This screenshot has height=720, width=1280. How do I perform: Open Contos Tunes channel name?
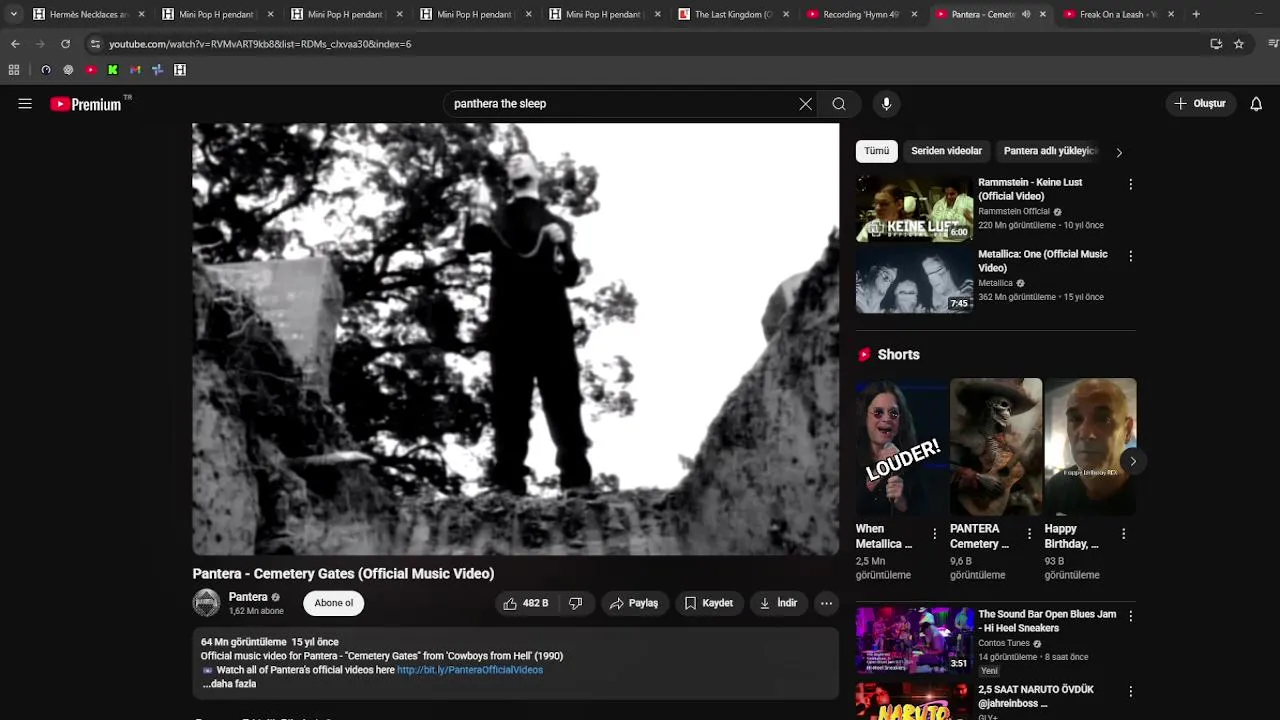coord(1004,643)
